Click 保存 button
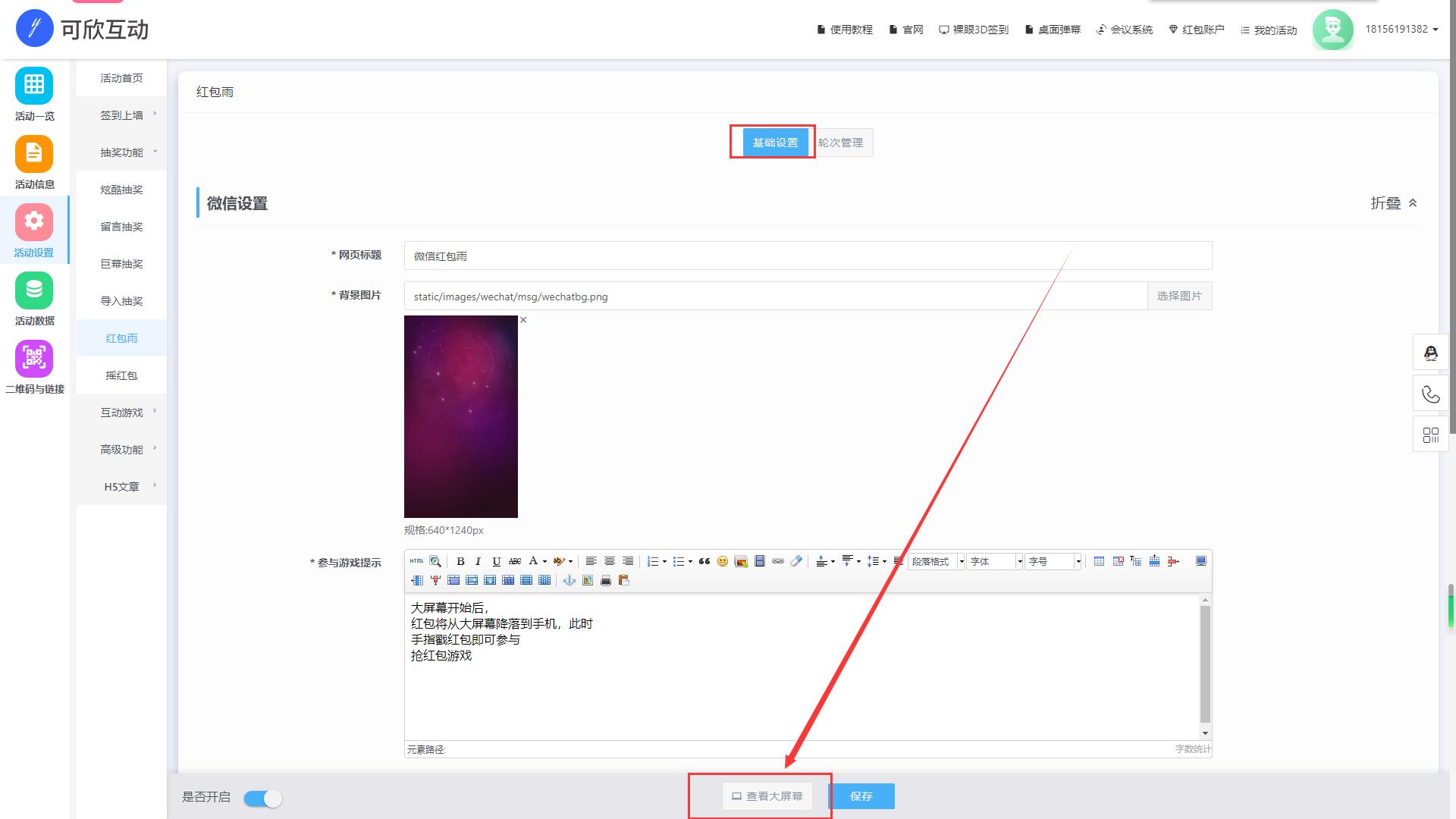 pyautogui.click(x=861, y=796)
